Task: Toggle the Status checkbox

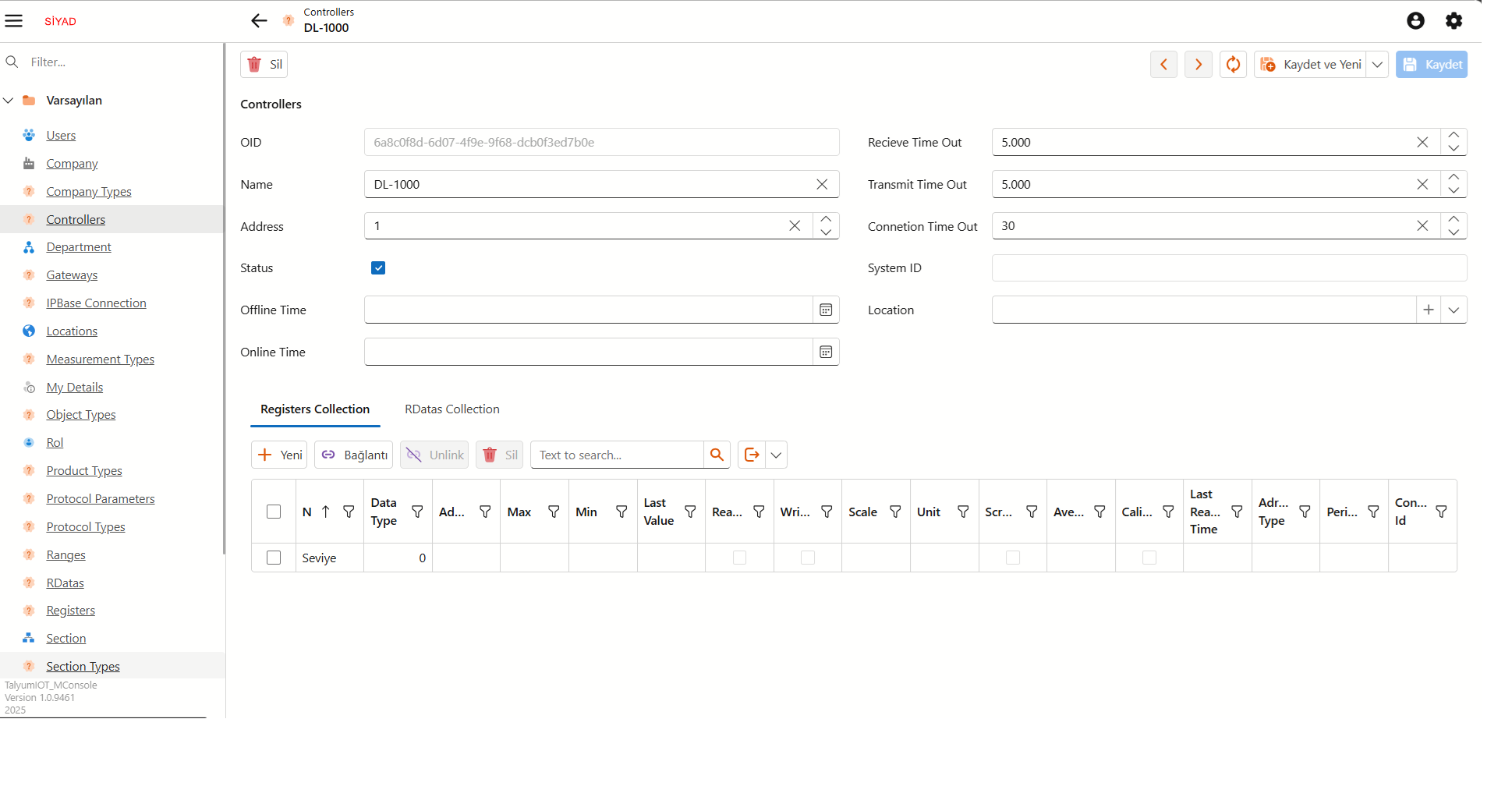Action: 378,268
